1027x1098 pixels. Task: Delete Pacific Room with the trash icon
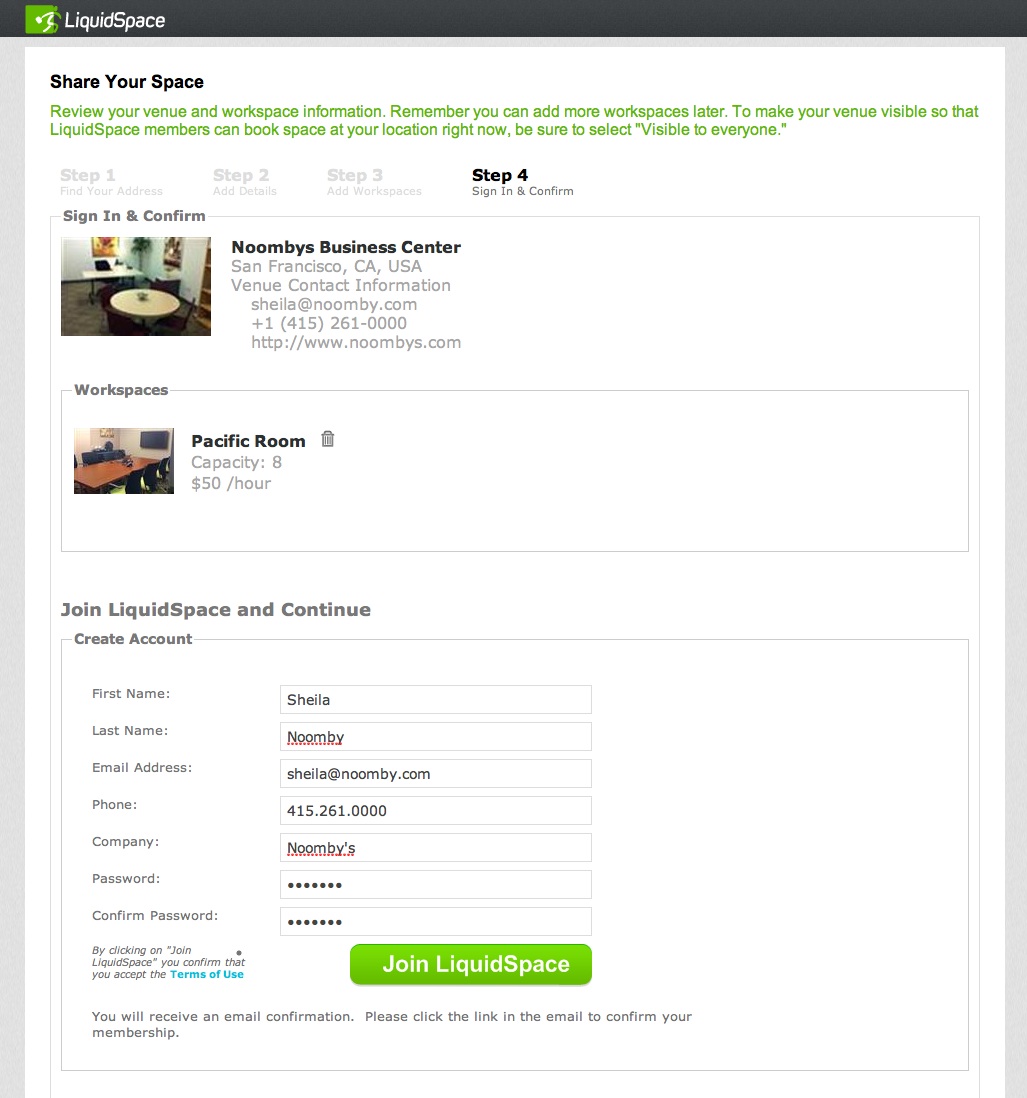tap(328, 439)
